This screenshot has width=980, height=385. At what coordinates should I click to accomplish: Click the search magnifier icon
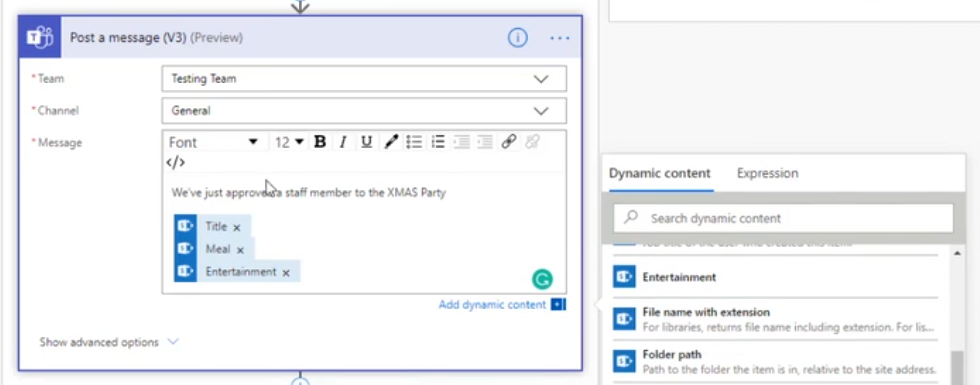[x=631, y=217]
